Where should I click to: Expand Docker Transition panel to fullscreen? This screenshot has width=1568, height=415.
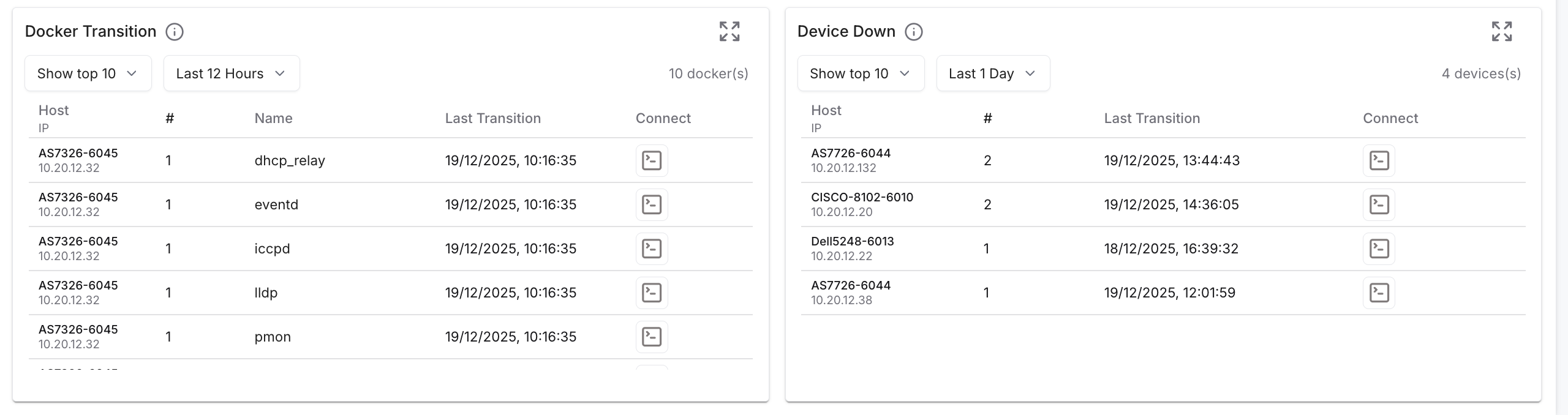coord(729,31)
